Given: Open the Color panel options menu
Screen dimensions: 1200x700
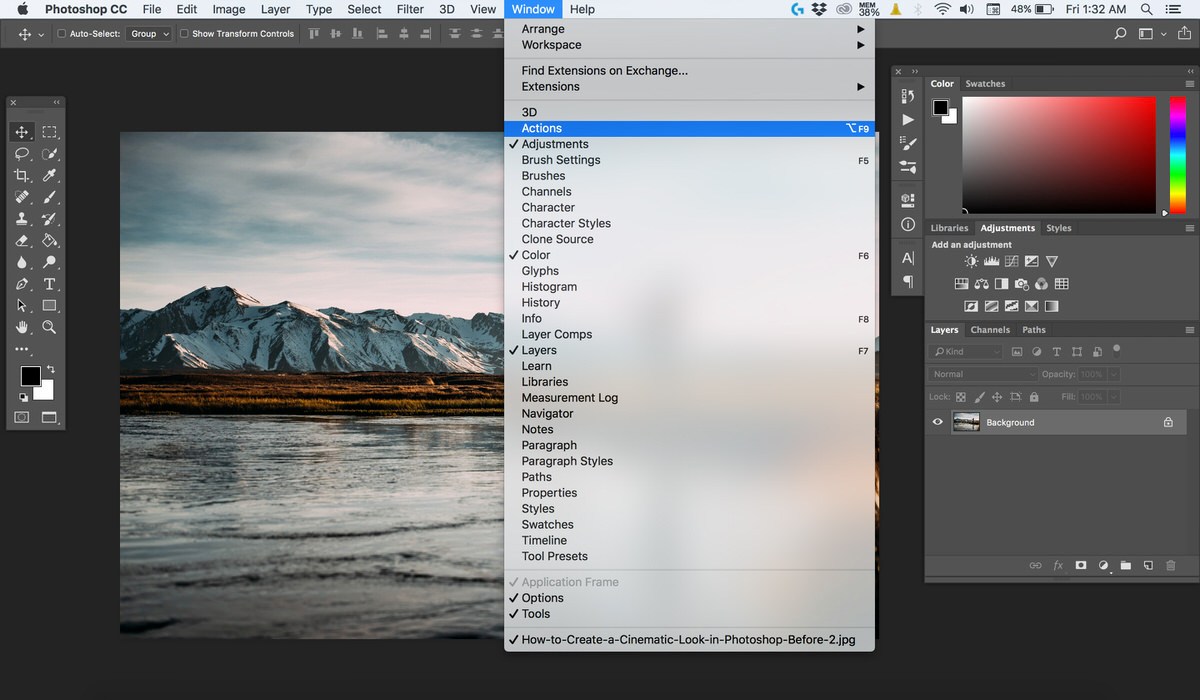Looking at the screenshot, I should [x=1189, y=84].
